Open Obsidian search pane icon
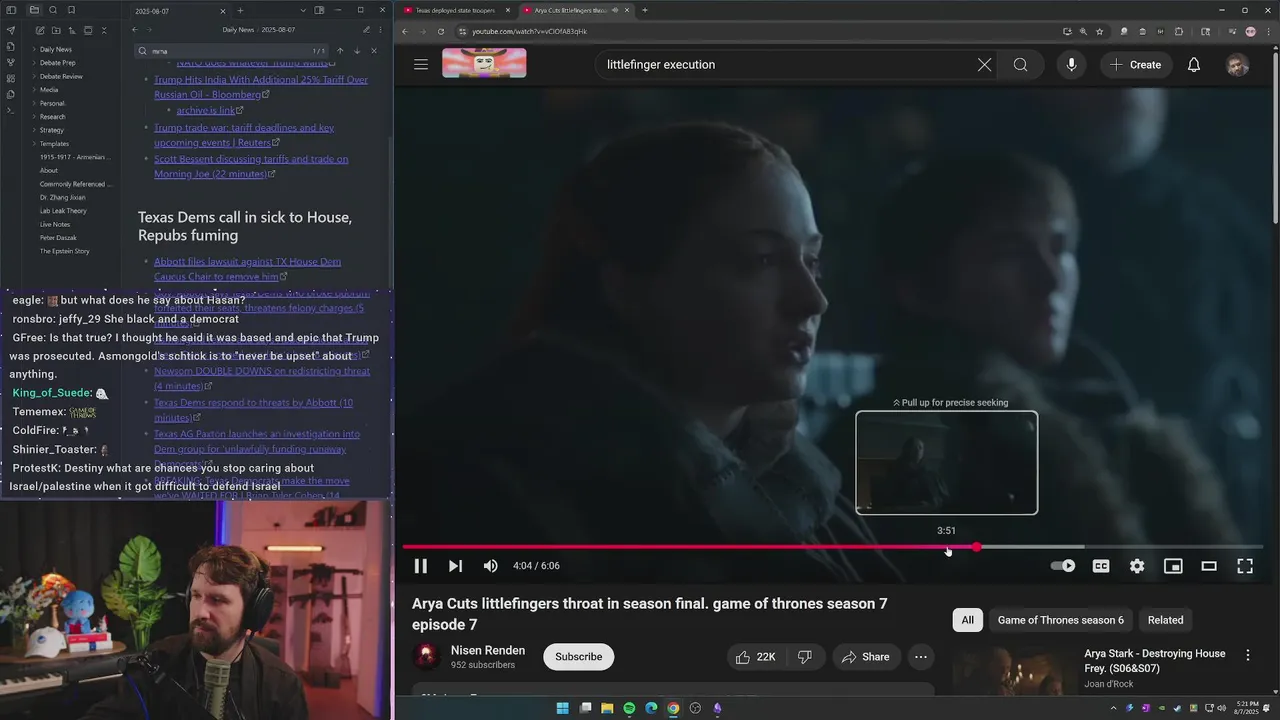Image resolution: width=1280 pixels, height=720 pixels. (51, 10)
